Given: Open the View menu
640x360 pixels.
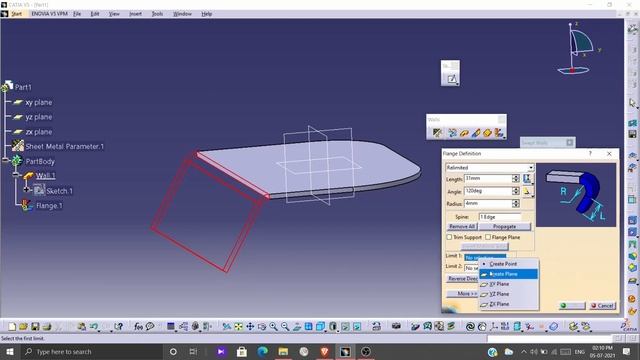Looking at the screenshot, I should pos(114,14).
